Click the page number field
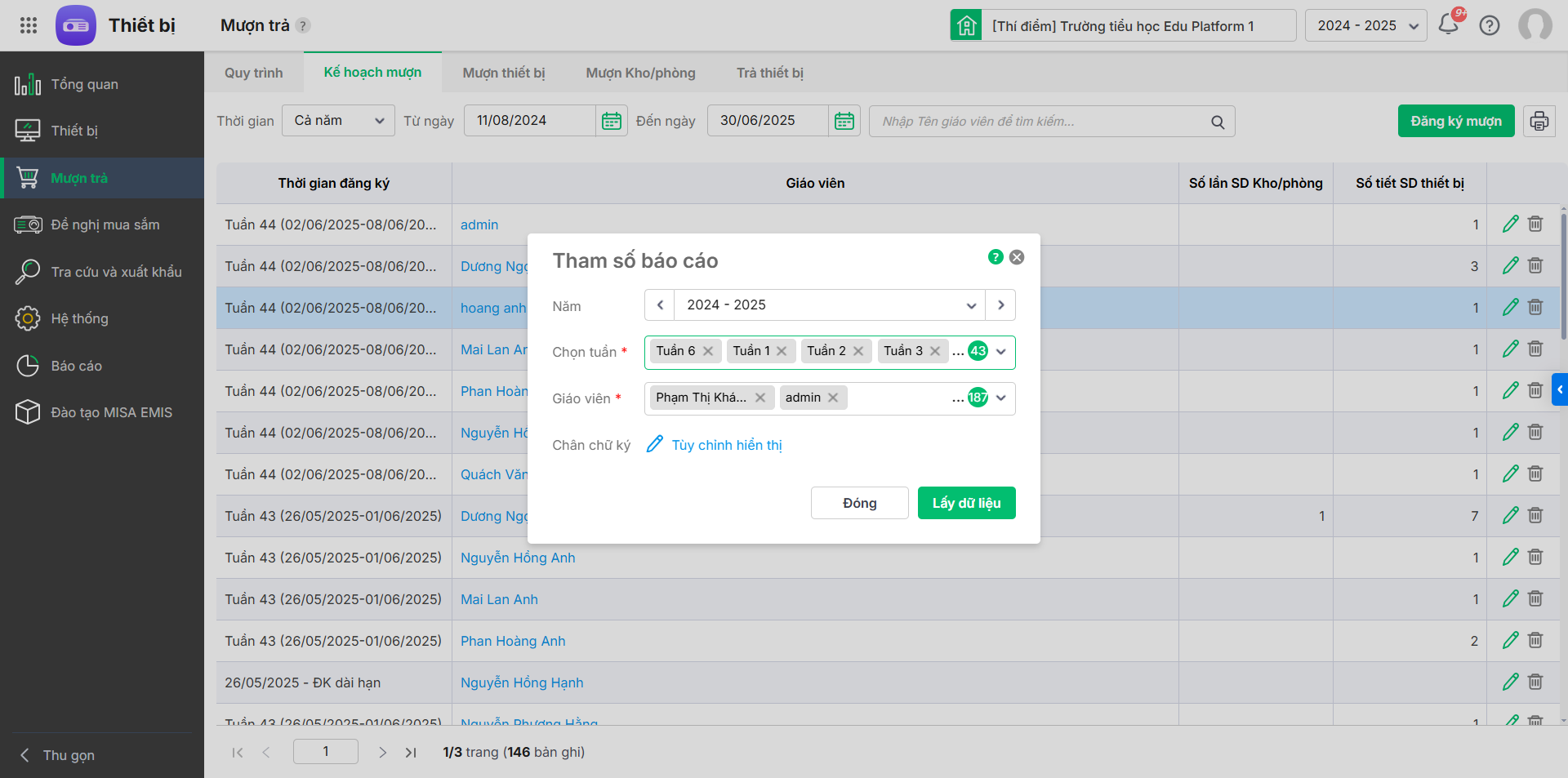Viewport: 1568px width, 778px height. (x=326, y=752)
